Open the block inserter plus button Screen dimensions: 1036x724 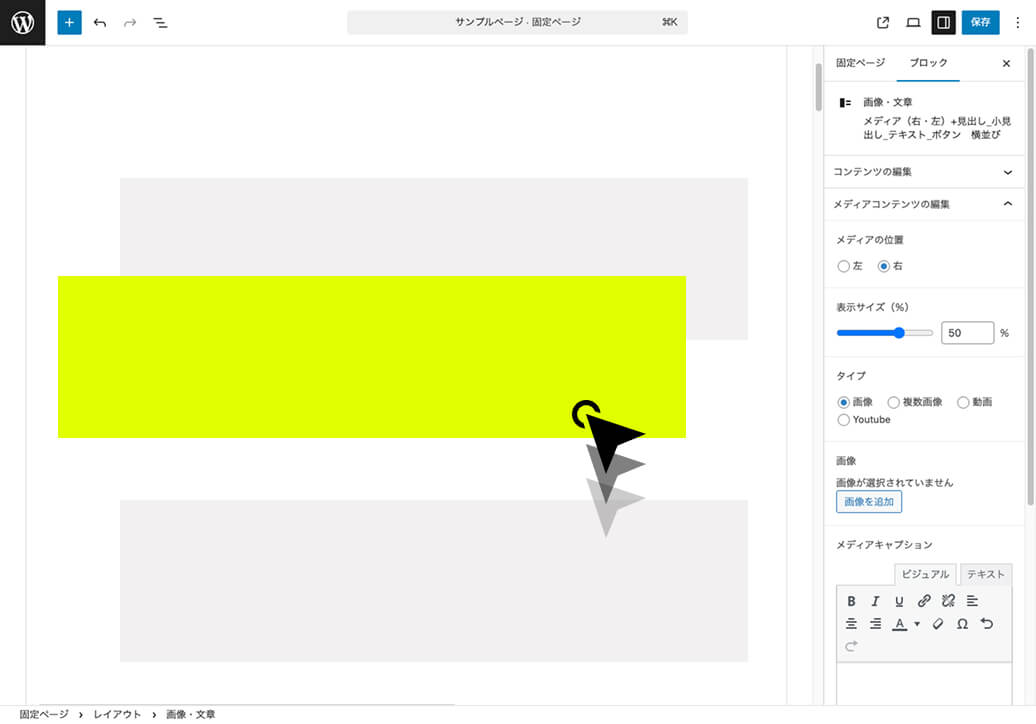point(69,22)
